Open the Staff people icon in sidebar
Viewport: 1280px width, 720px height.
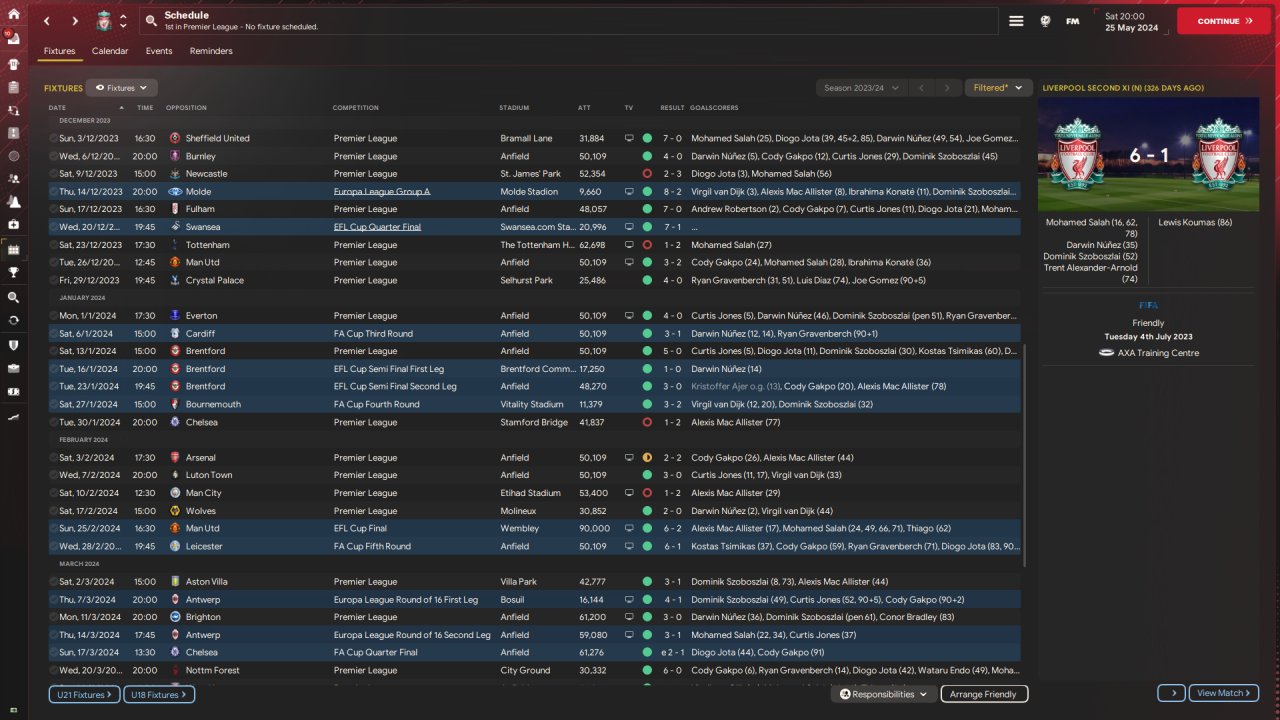14,178
